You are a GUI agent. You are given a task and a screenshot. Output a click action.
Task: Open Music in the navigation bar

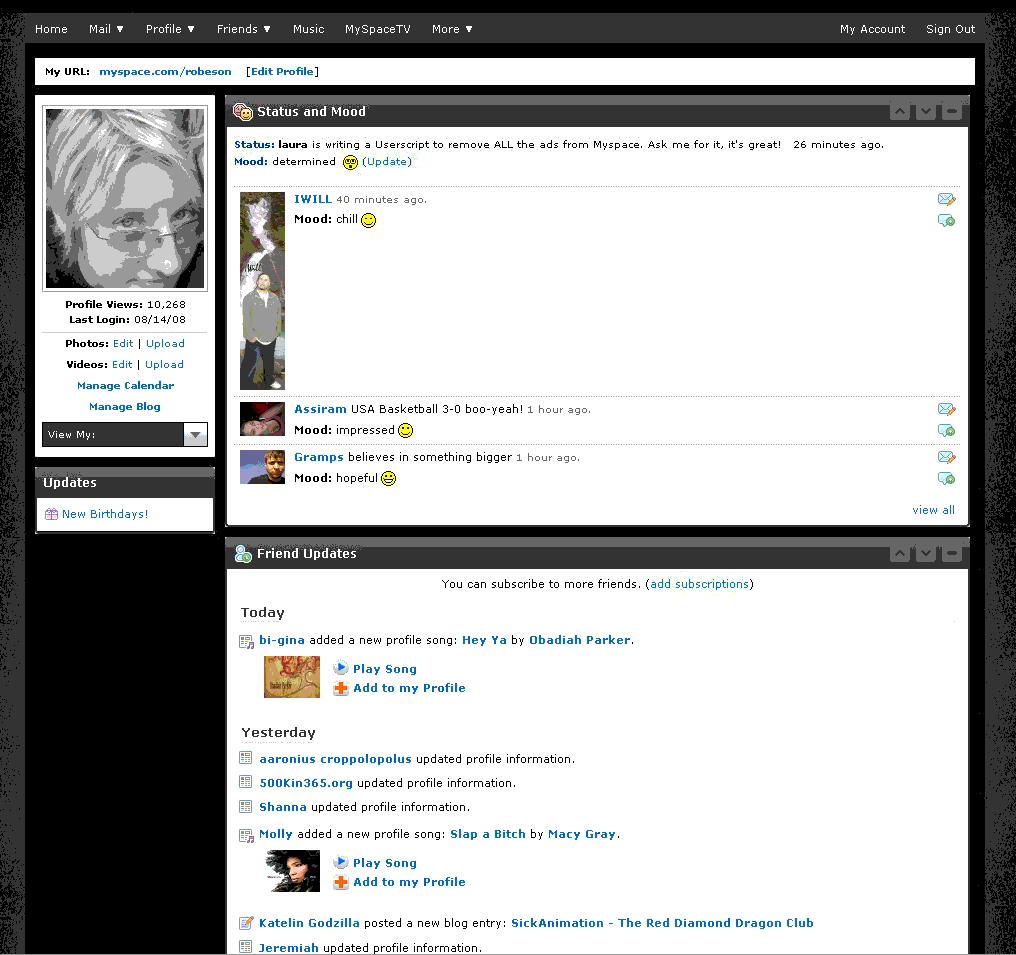click(x=308, y=29)
